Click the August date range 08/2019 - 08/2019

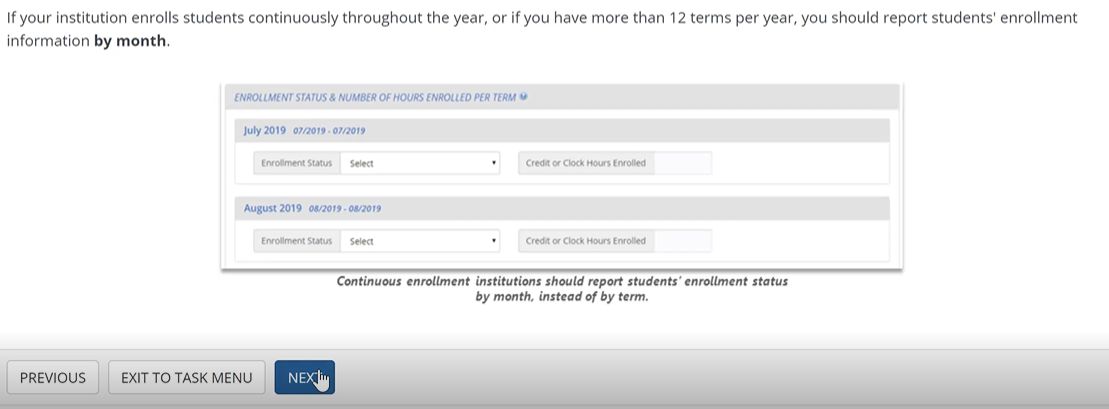click(x=345, y=209)
